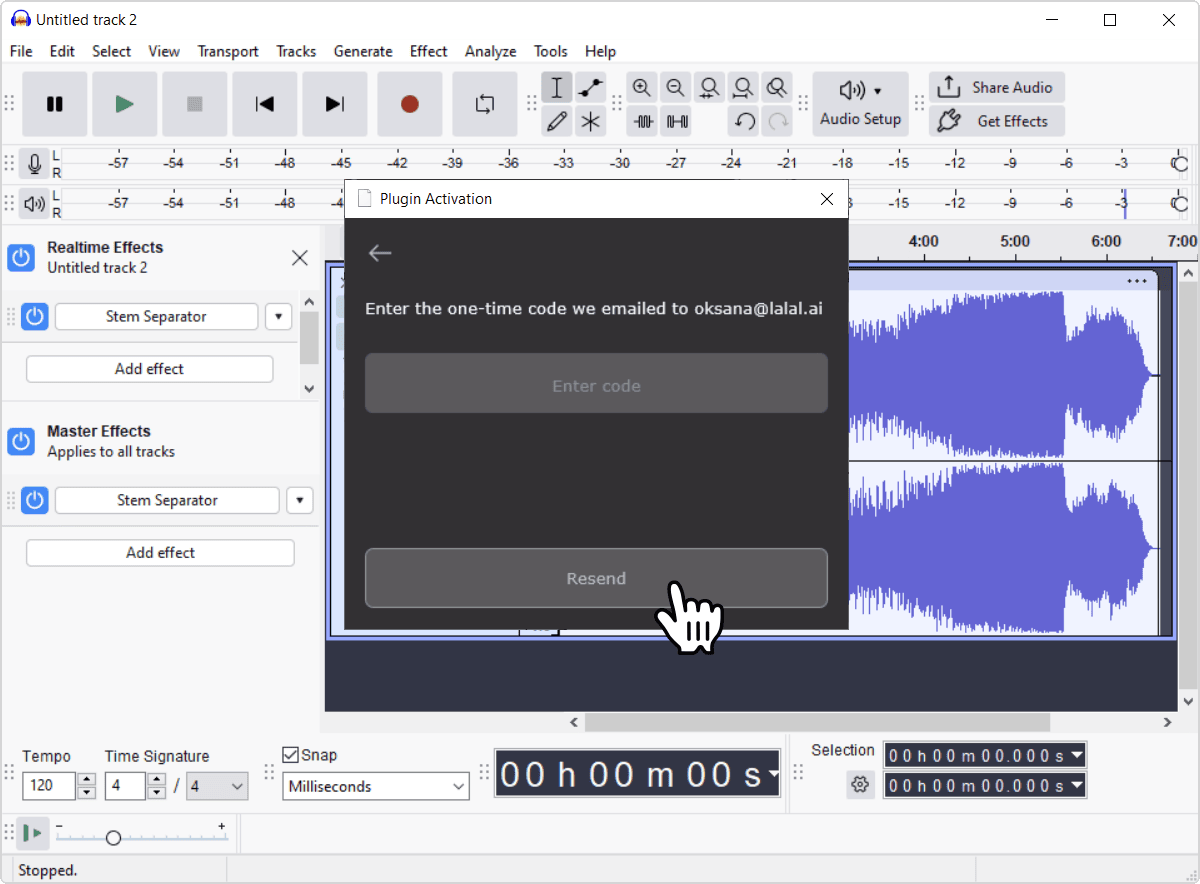Click the speaker playback meter icon
This screenshot has height=884, width=1200.
click(x=34, y=204)
